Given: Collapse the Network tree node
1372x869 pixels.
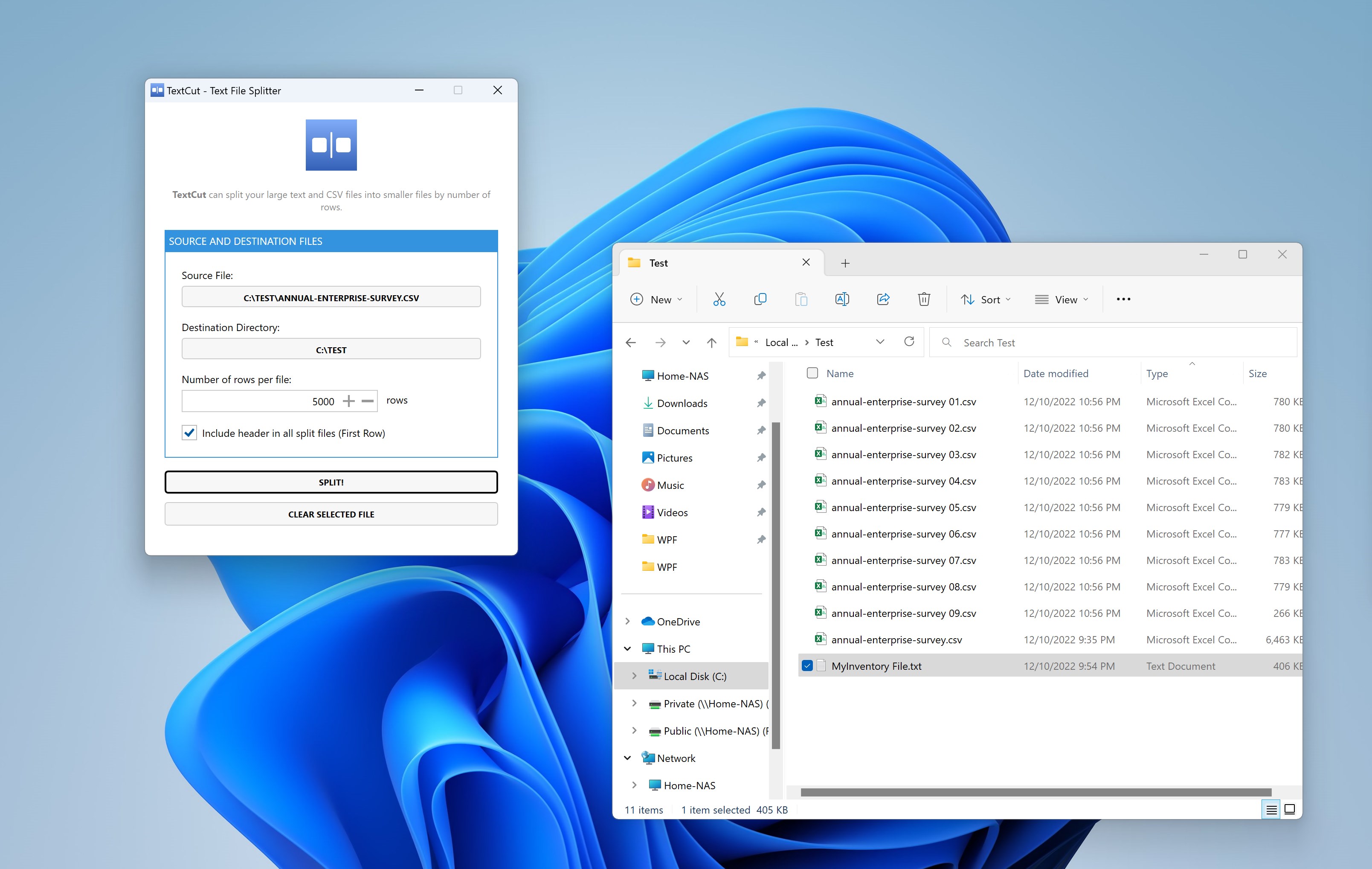Looking at the screenshot, I should click(627, 759).
